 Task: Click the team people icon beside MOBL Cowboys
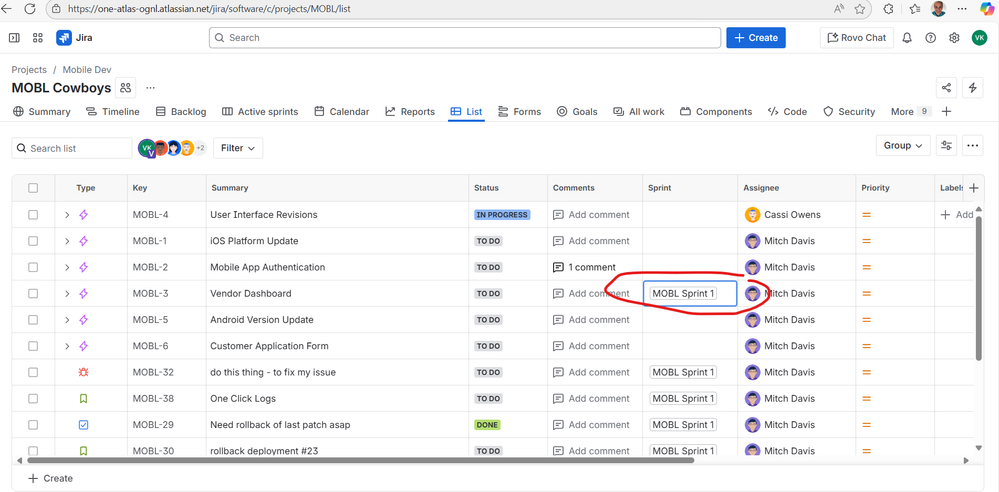[126, 87]
